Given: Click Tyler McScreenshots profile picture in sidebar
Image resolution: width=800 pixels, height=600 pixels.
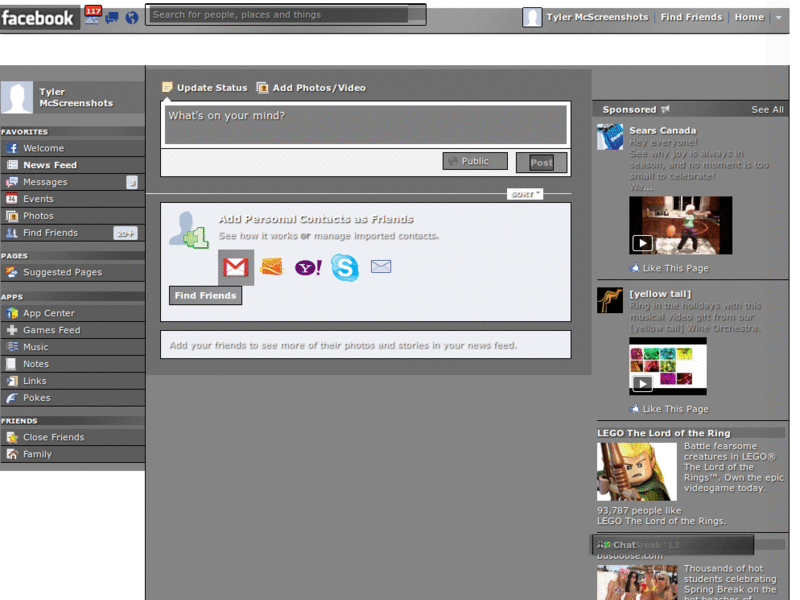Looking at the screenshot, I should (x=17, y=97).
